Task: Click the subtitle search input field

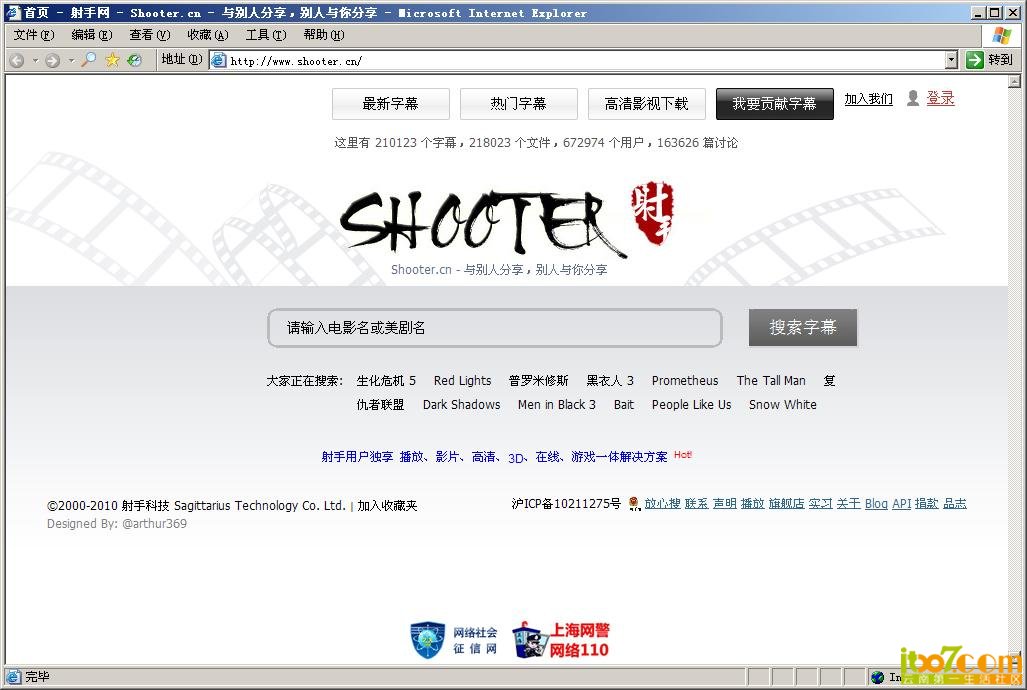Action: [495, 328]
